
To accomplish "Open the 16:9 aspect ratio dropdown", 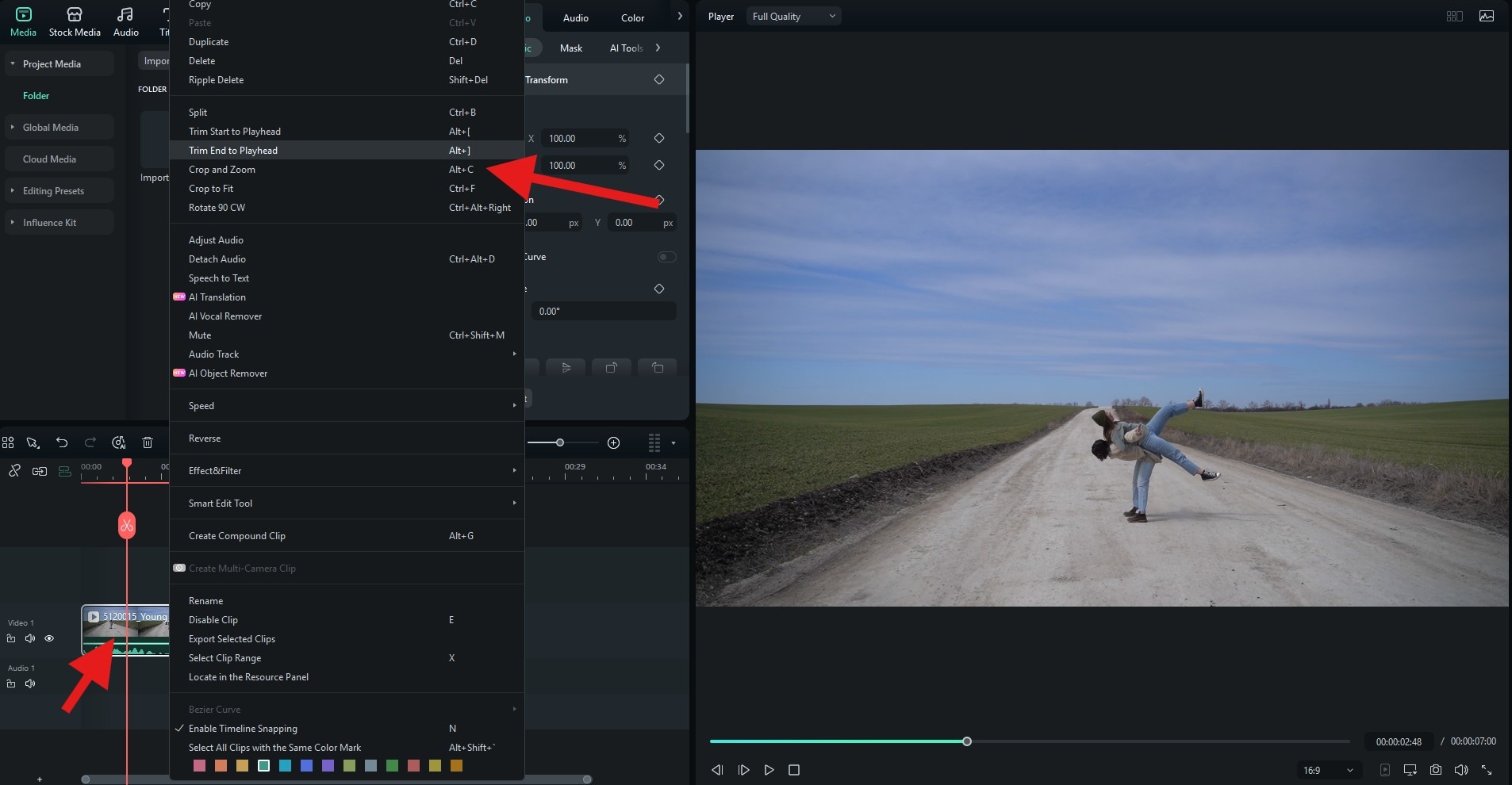I will click(1327, 770).
